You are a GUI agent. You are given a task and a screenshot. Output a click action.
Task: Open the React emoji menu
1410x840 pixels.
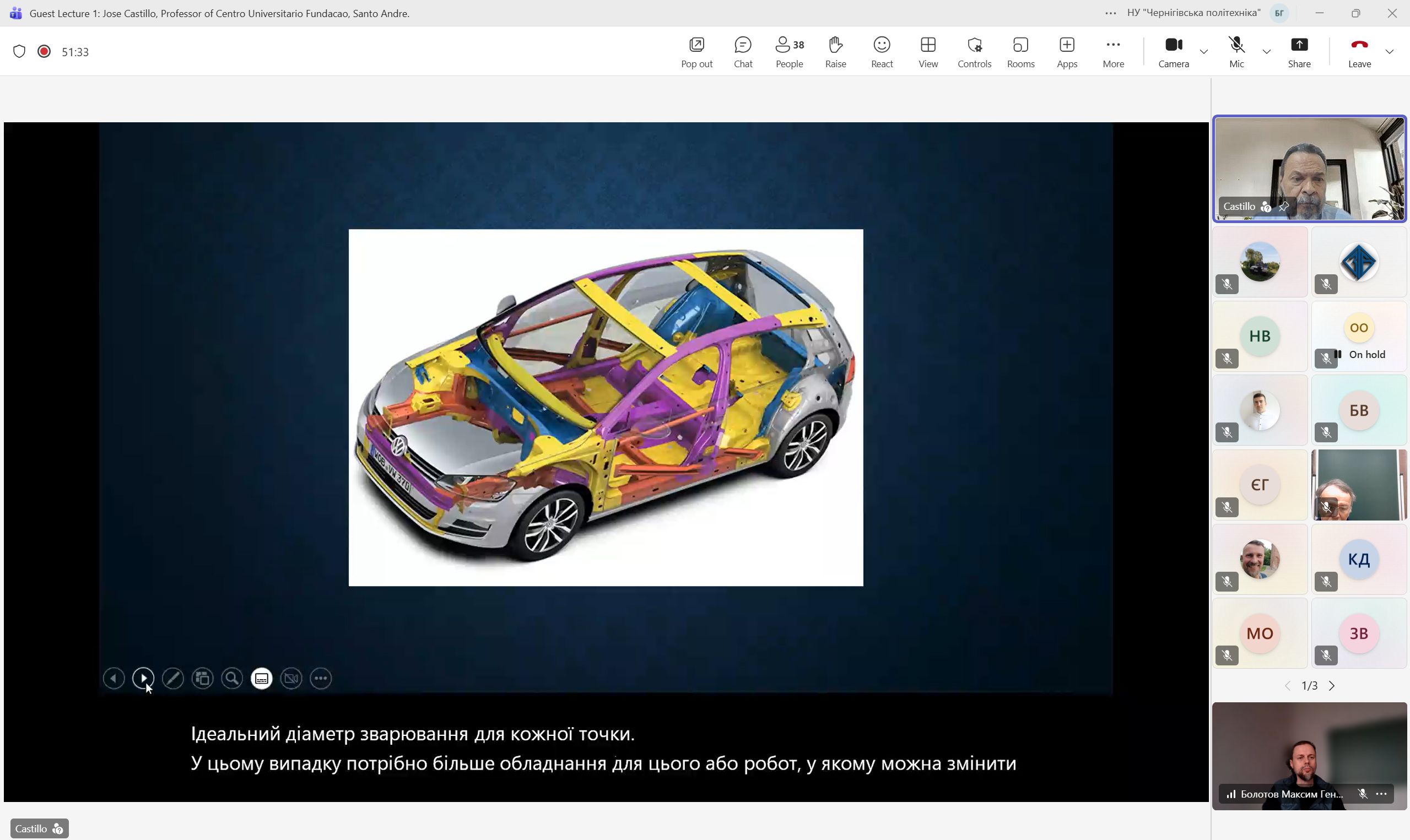click(882, 52)
